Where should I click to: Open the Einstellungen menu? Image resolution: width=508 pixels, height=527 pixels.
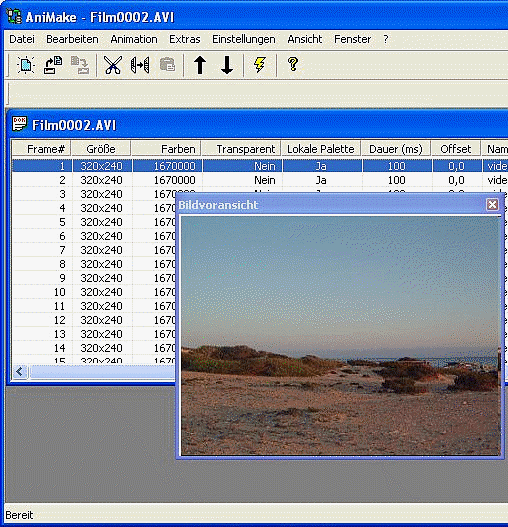tap(243, 39)
